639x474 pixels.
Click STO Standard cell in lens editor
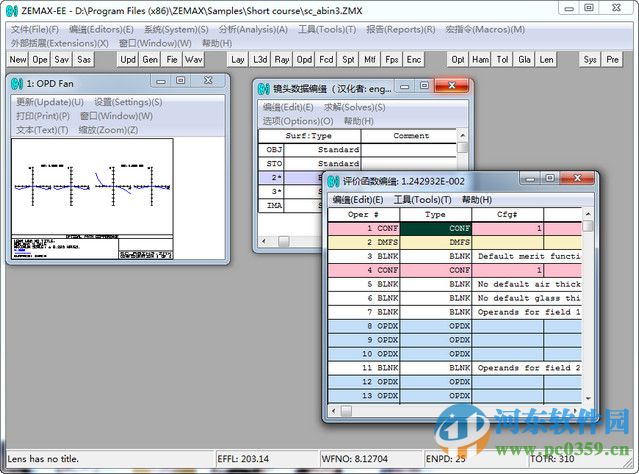point(322,163)
